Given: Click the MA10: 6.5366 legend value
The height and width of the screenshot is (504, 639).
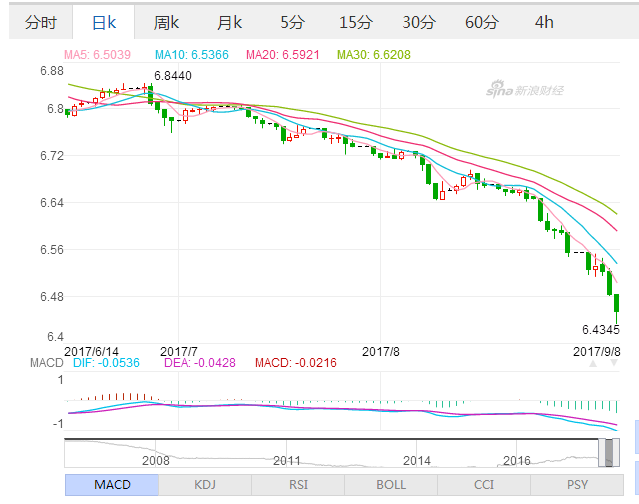Looking at the screenshot, I should [192, 55].
